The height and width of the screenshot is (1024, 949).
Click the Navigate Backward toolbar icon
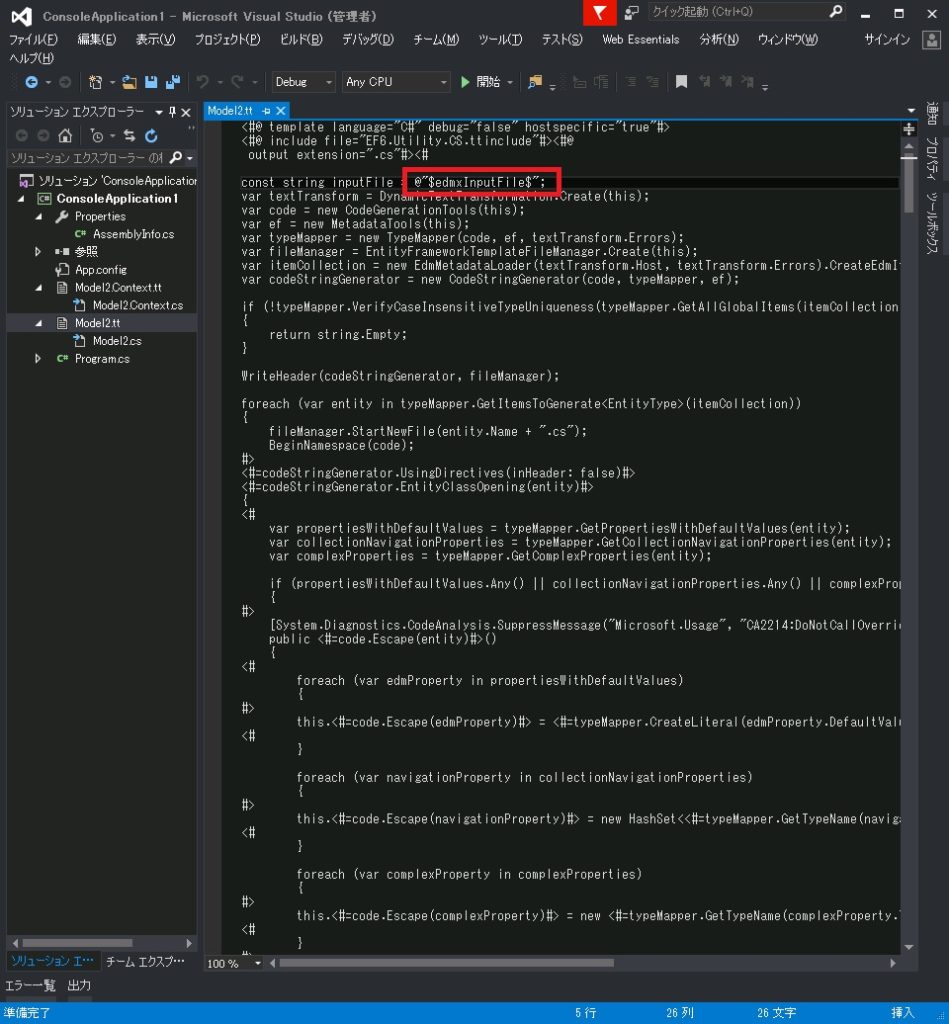(31, 82)
